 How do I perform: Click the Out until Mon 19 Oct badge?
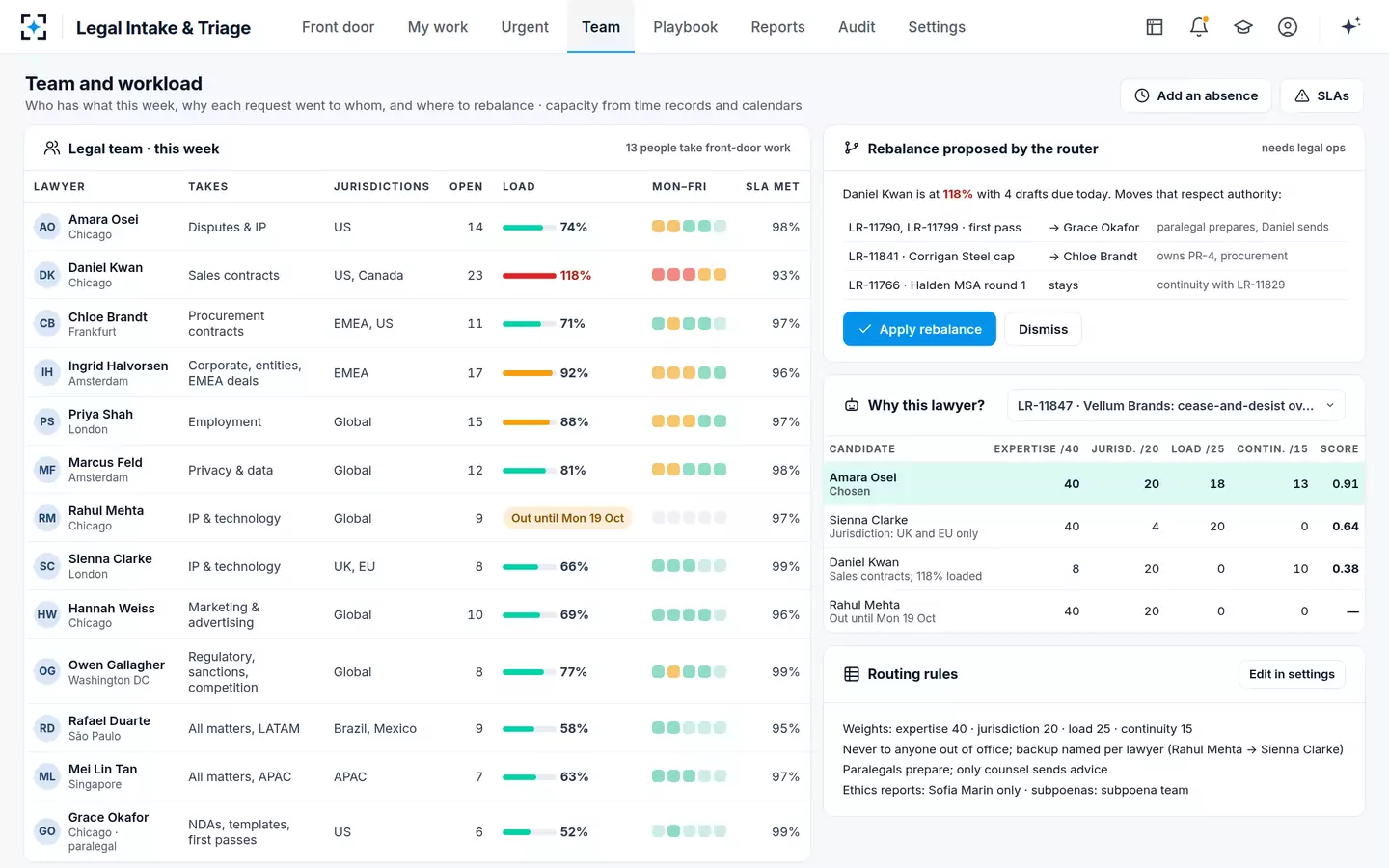point(567,518)
